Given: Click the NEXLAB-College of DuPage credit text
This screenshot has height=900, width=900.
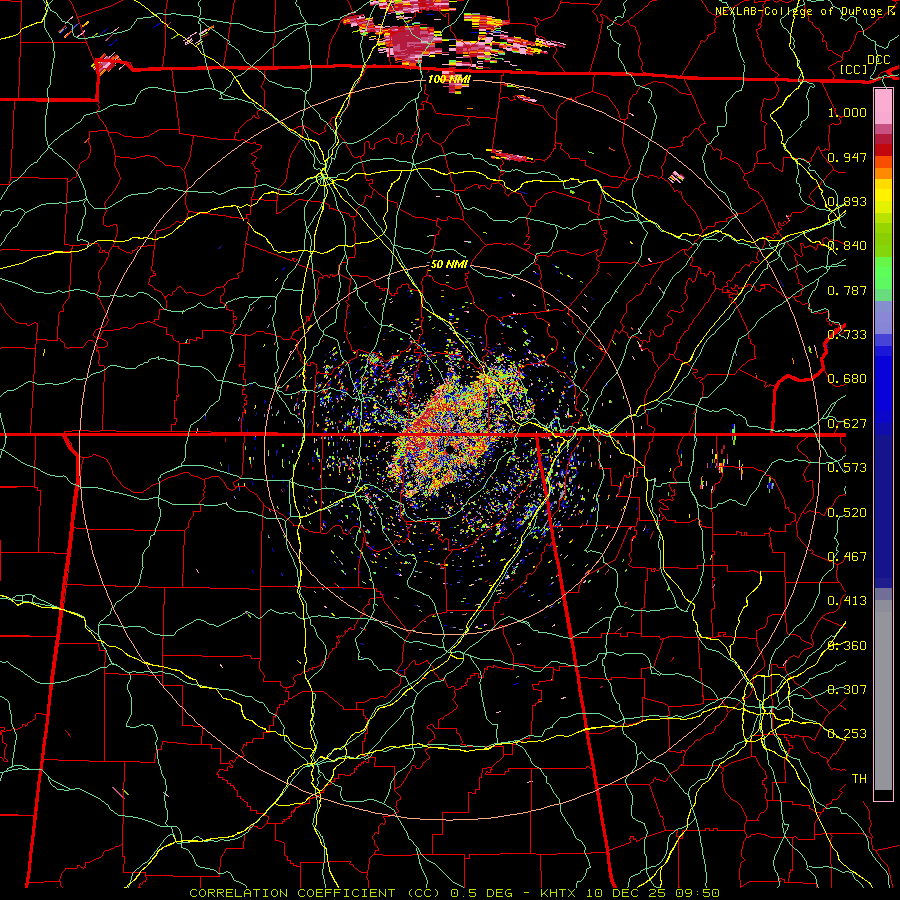Looking at the screenshot, I should coord(804,11).
